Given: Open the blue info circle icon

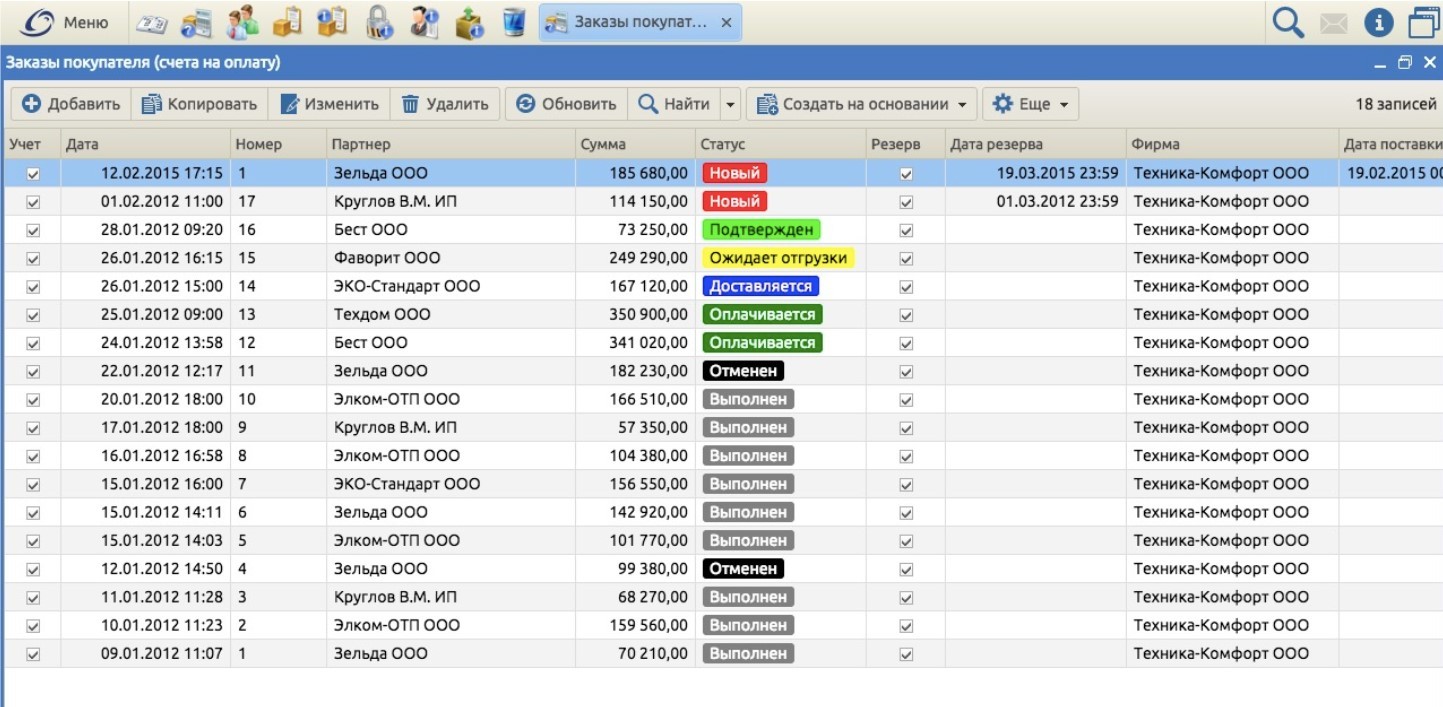Looking at the screenshot, I should pyautogui.click(x=1378, y=22).
